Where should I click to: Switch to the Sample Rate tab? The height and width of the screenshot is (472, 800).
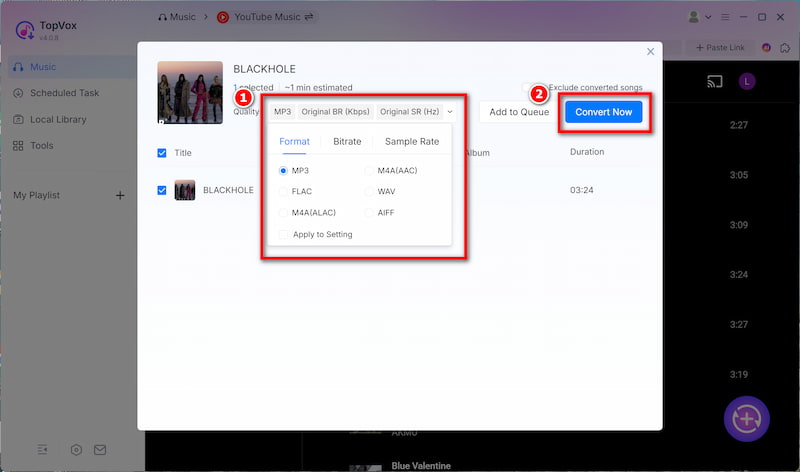[412, 141]
